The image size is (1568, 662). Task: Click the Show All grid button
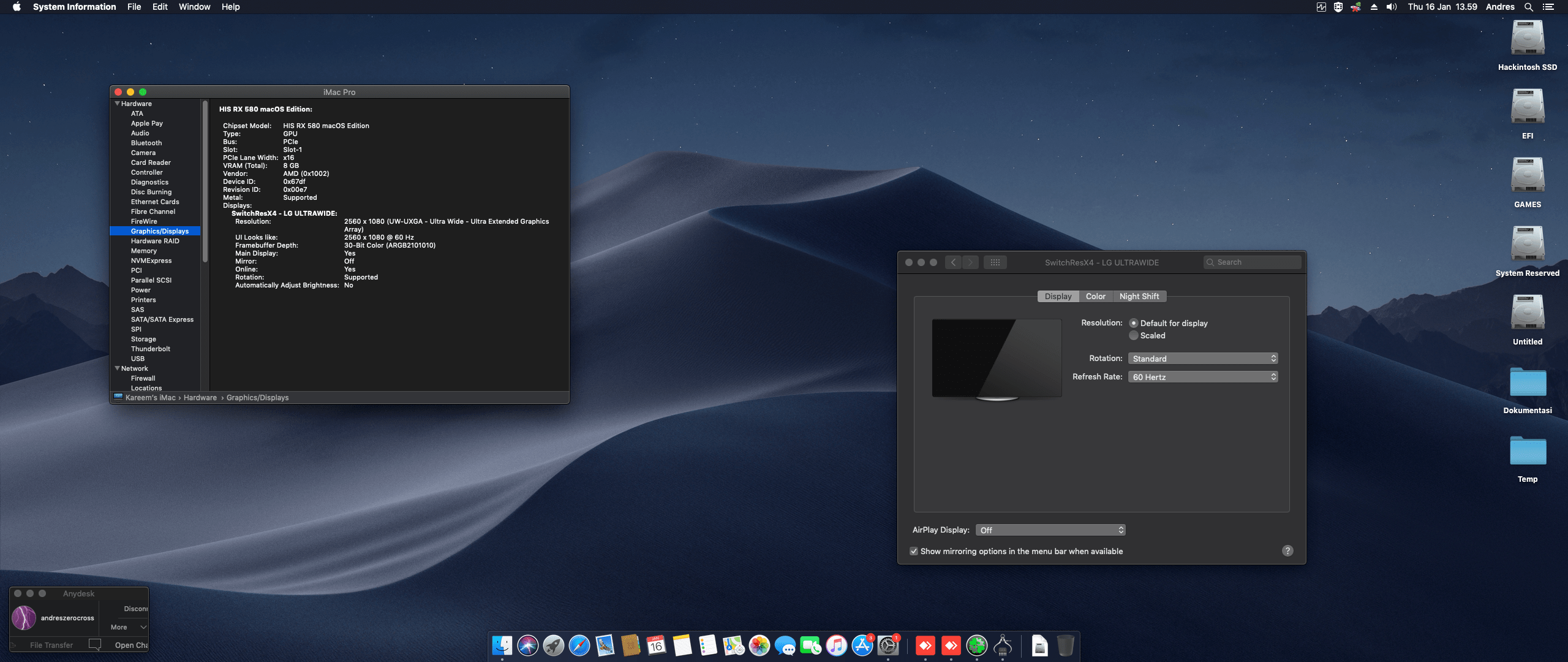click(995, 262)
